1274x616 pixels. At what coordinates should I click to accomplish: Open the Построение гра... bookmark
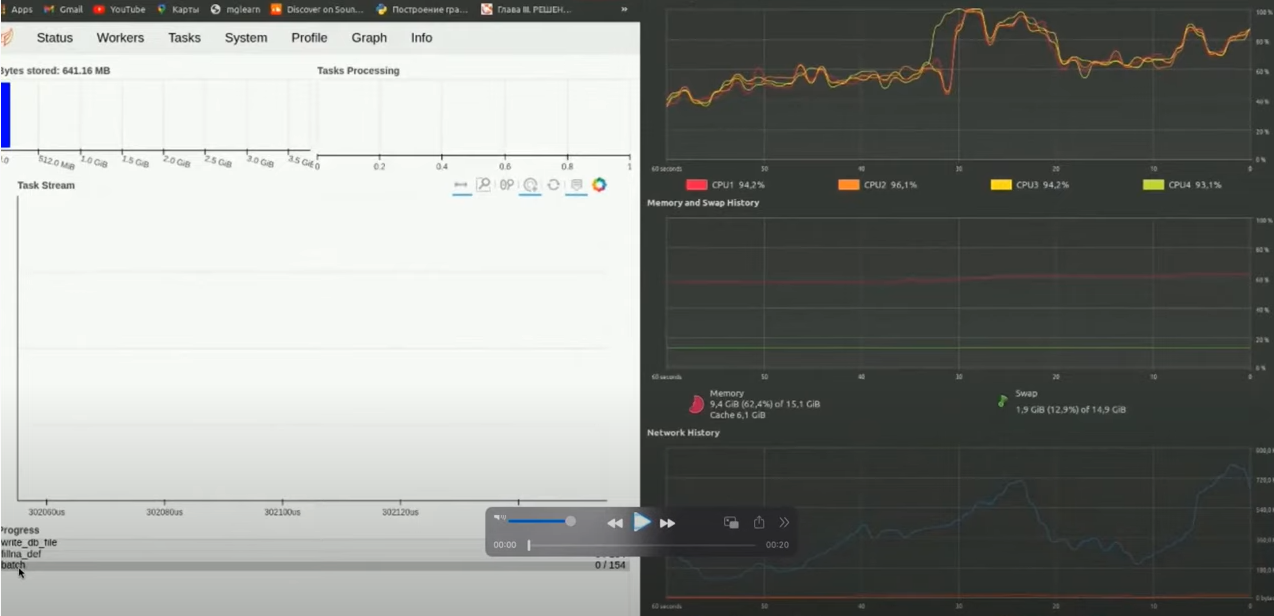[423, 9]
